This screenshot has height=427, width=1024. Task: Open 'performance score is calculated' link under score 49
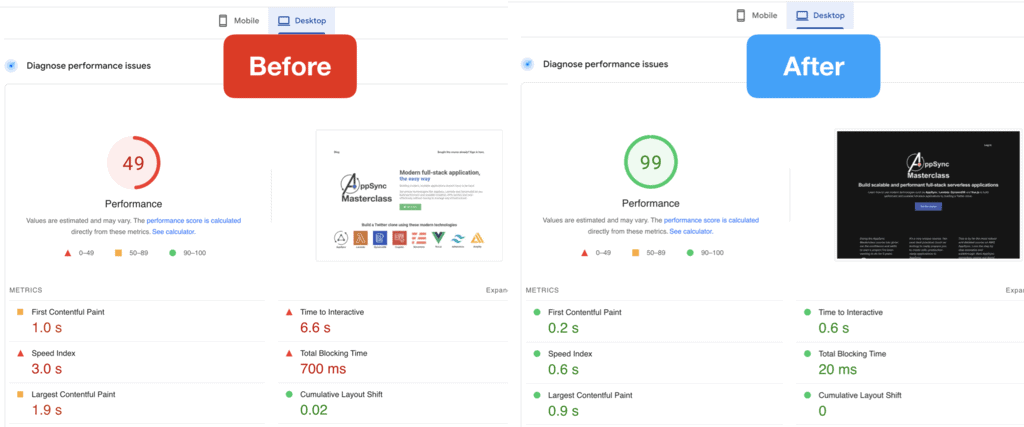[193, 220]
